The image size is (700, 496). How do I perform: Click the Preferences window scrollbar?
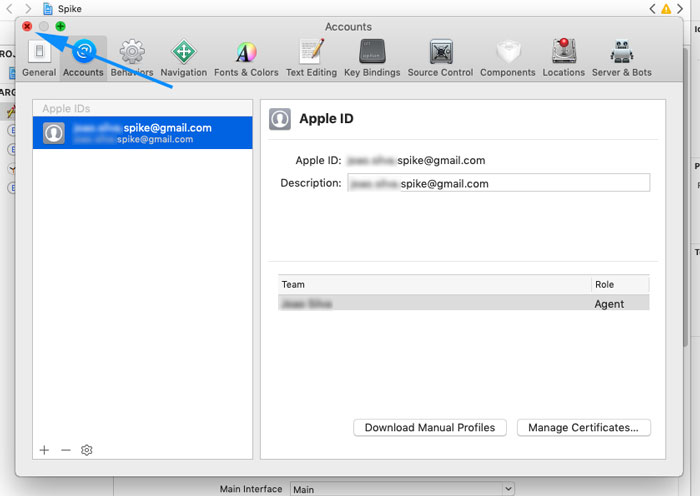(x=685, y=196)
